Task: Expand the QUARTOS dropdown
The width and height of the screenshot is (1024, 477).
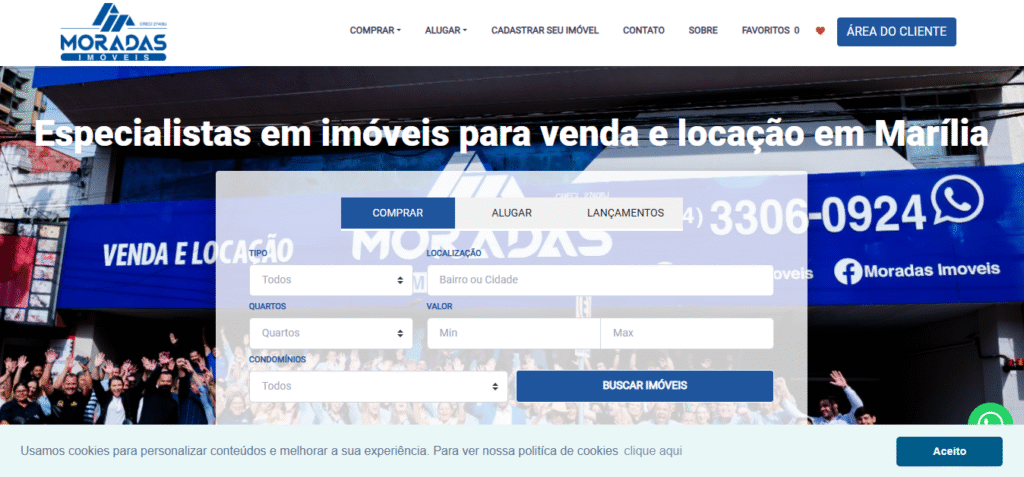Action: click(x=330, y=333)
